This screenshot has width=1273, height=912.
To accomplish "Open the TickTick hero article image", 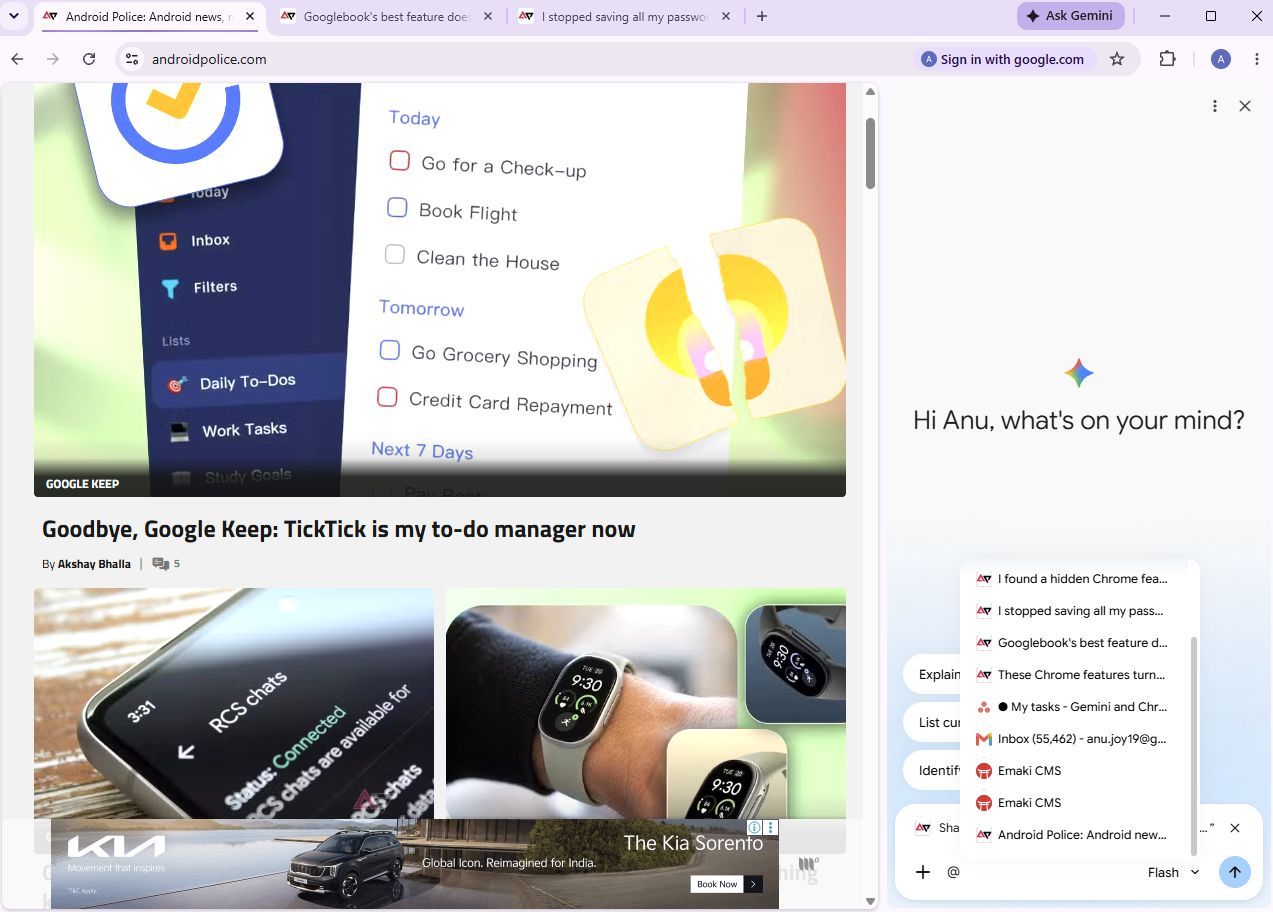I will [x=440, y=289].
